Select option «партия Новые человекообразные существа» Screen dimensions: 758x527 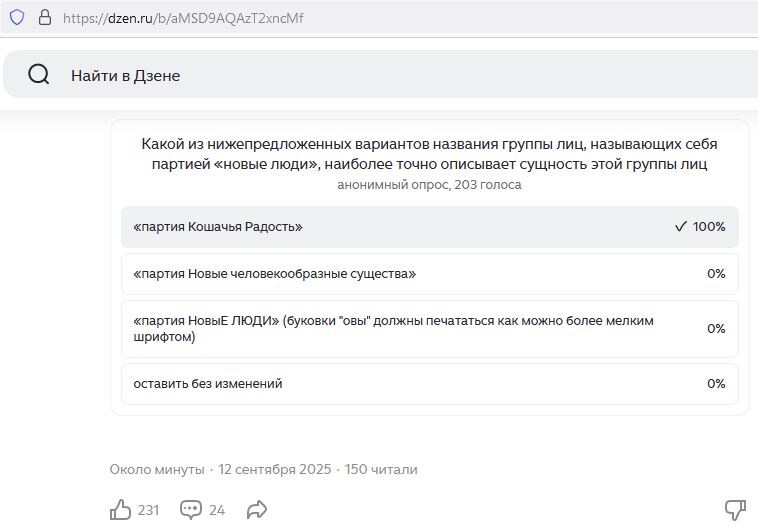(430, 274)
